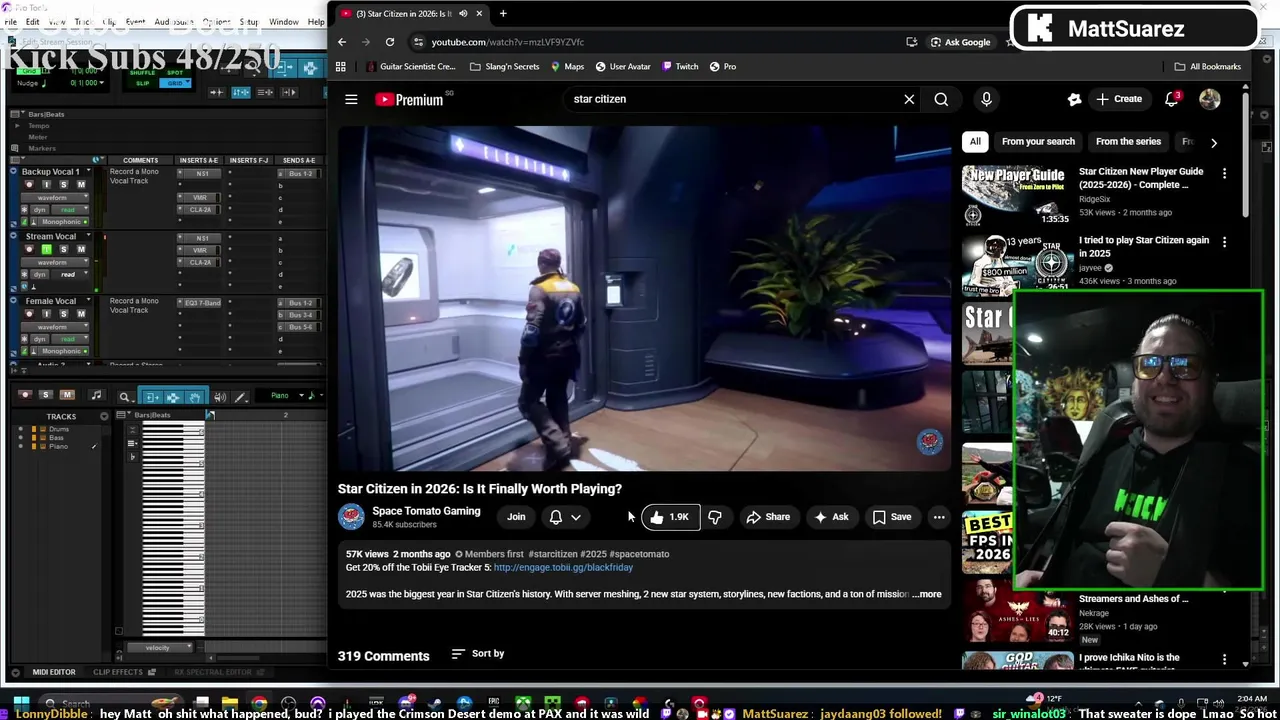The image size is (1280, 720).
Task: Select From your search filter chip
Action: [x=1038, y=142]
